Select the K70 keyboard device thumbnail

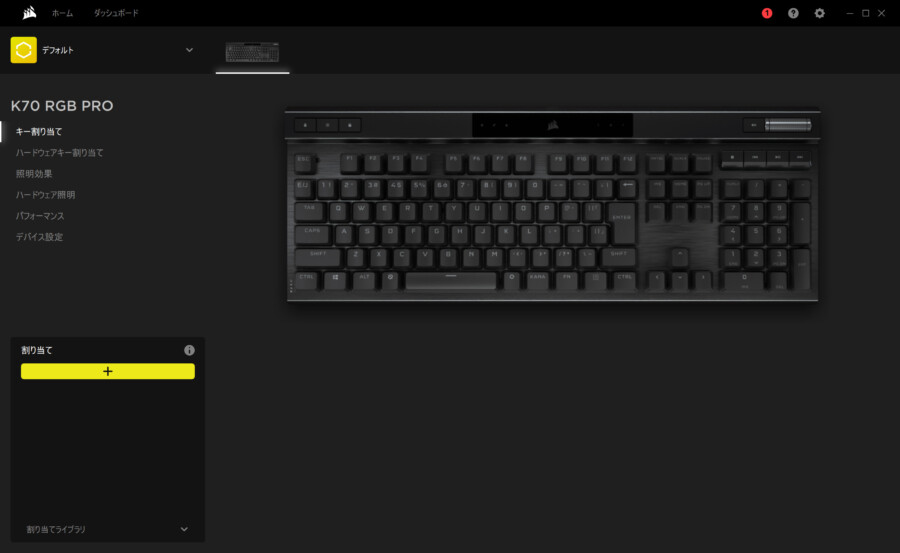(253, 53)
